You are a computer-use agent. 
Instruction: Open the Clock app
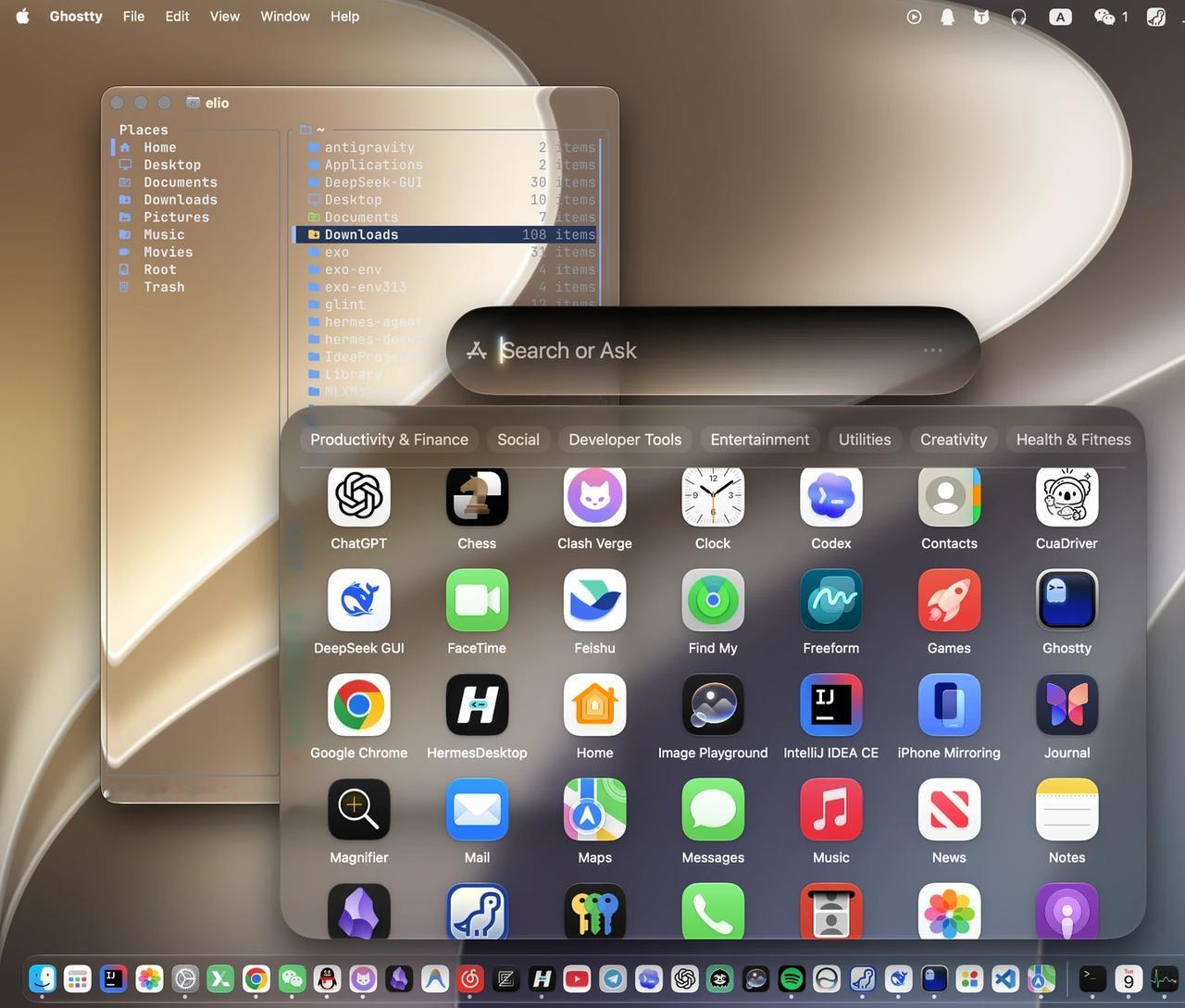click(713, 495)
